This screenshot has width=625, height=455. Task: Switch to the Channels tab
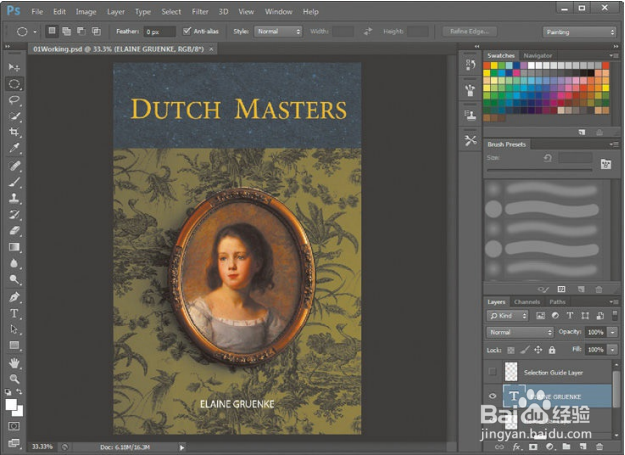click(527, 302)
